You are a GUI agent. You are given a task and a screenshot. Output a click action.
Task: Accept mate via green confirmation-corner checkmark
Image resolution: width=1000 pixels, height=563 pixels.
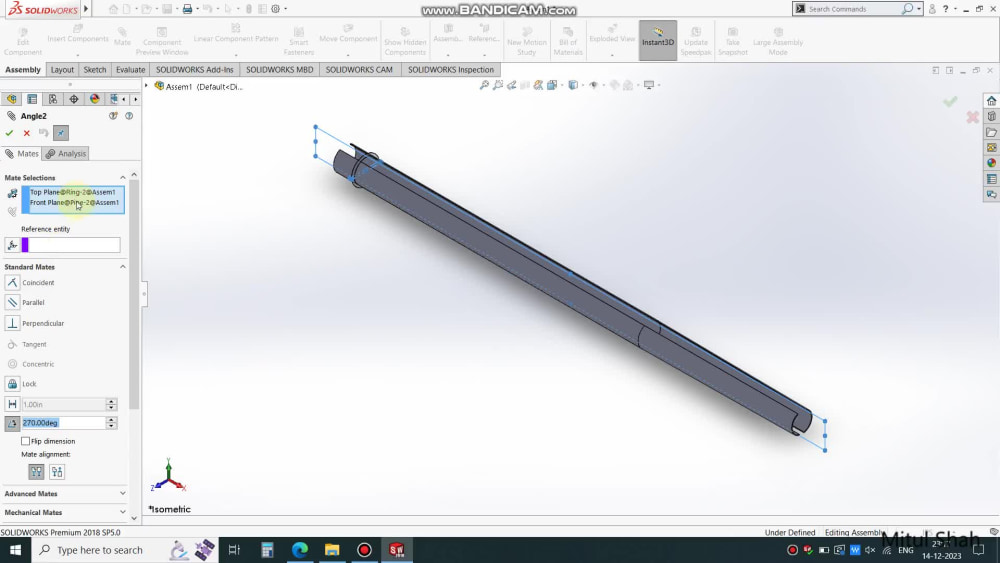(x=950, y=101)
